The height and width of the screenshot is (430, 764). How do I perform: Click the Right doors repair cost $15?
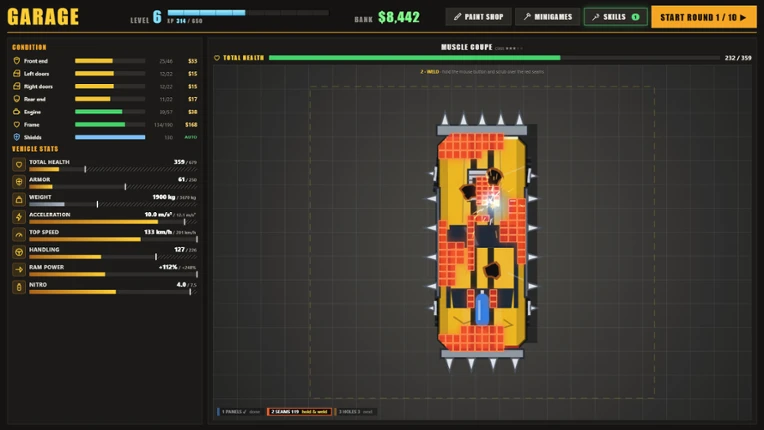(192, 86)
